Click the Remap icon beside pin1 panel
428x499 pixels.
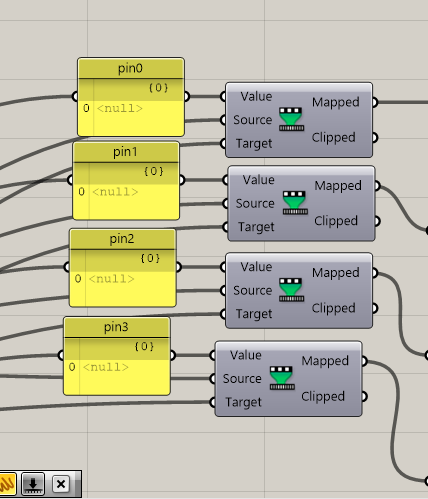point(295,203)
